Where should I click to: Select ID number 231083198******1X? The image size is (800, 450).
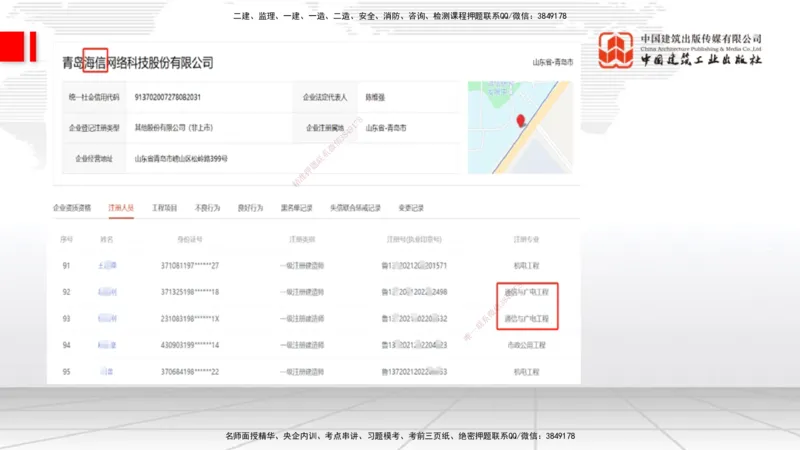click(190, 318)
